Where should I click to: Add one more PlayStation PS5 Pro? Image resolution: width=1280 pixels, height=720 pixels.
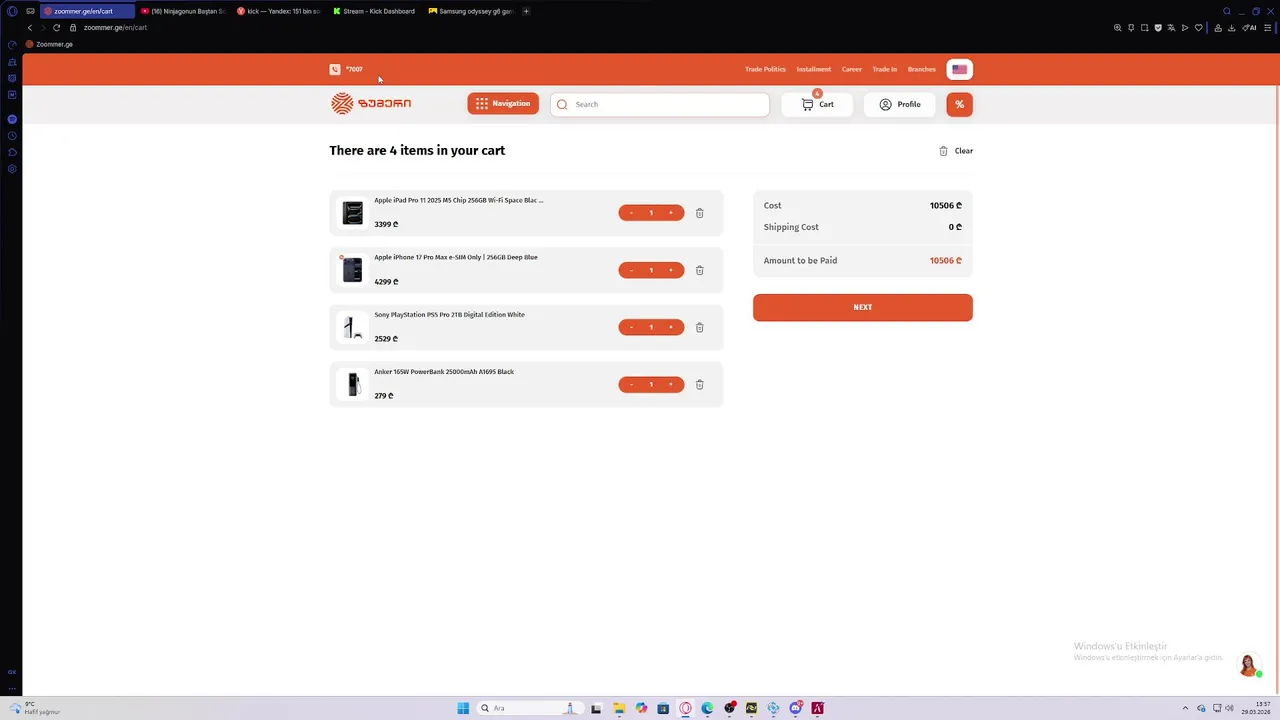point(671,327)
